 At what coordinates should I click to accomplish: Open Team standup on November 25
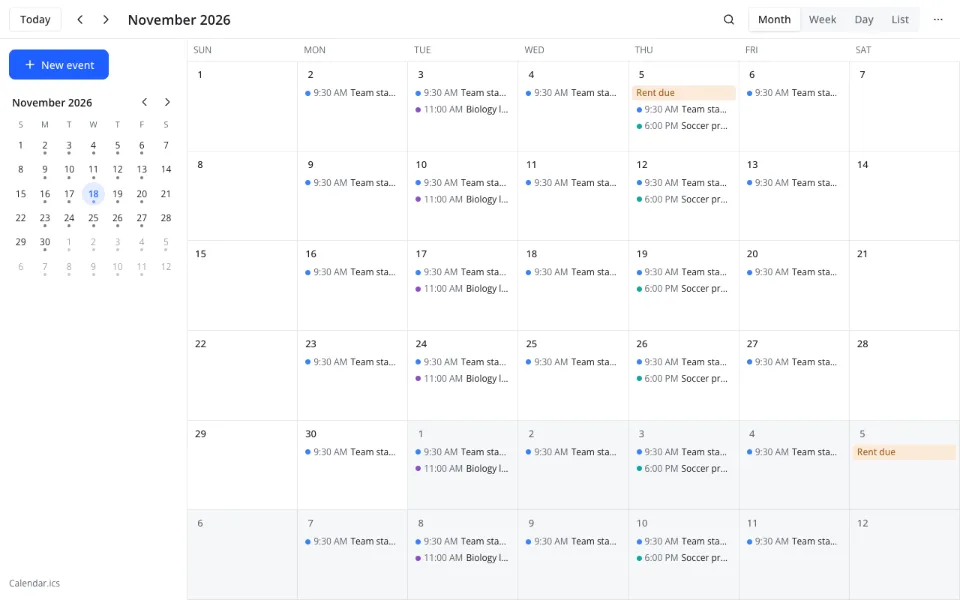point(572,362)
